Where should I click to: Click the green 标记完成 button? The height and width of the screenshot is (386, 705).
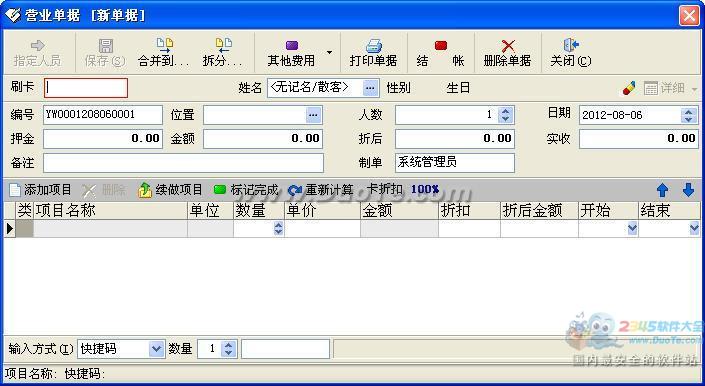[246, 190]
